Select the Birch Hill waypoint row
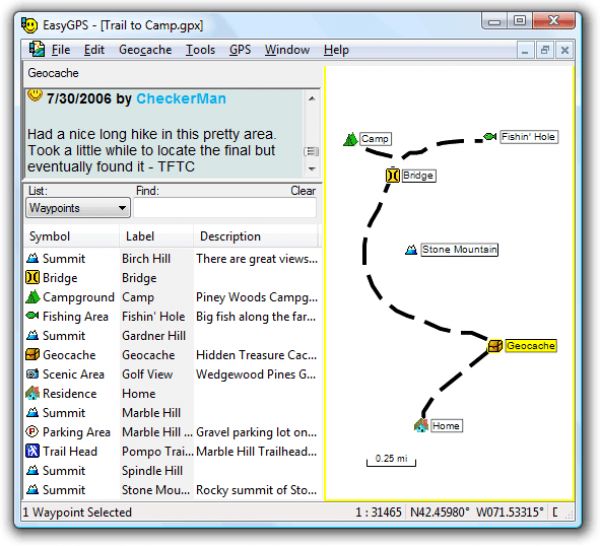Image resolution: width=600 pixels, height=546 pixels. (146, 258)
